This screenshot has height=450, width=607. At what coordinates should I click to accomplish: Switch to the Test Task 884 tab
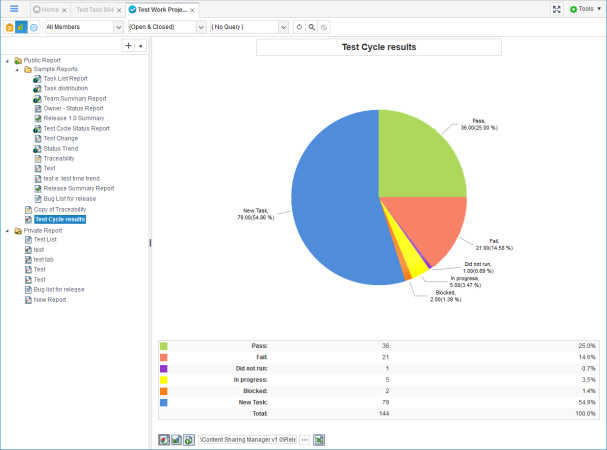[x=95, y=10]
